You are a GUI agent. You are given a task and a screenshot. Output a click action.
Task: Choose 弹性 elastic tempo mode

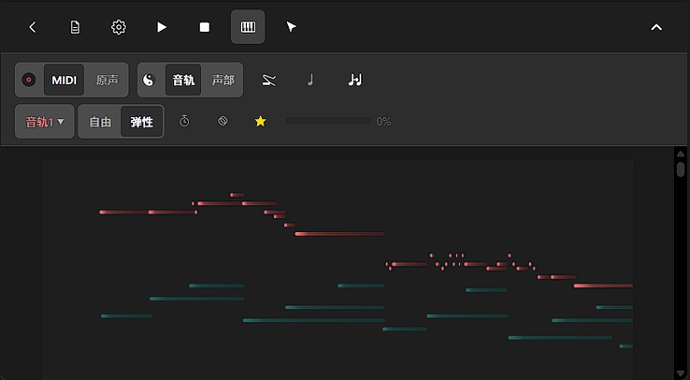142,122
